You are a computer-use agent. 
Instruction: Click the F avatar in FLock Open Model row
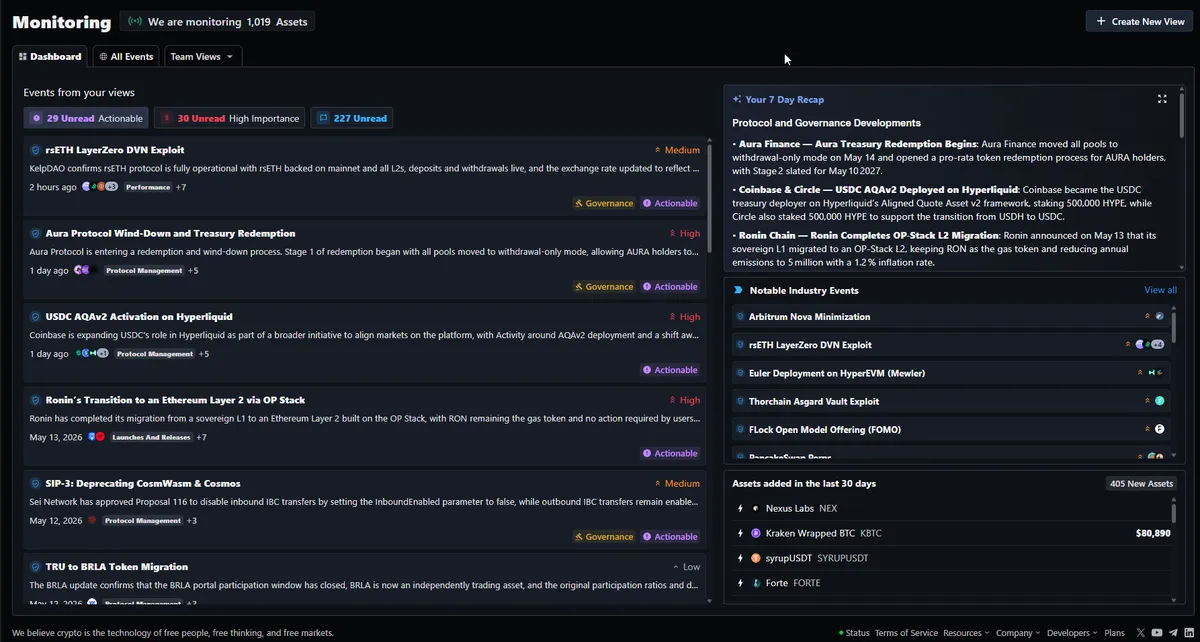(x=1160, y=429)
